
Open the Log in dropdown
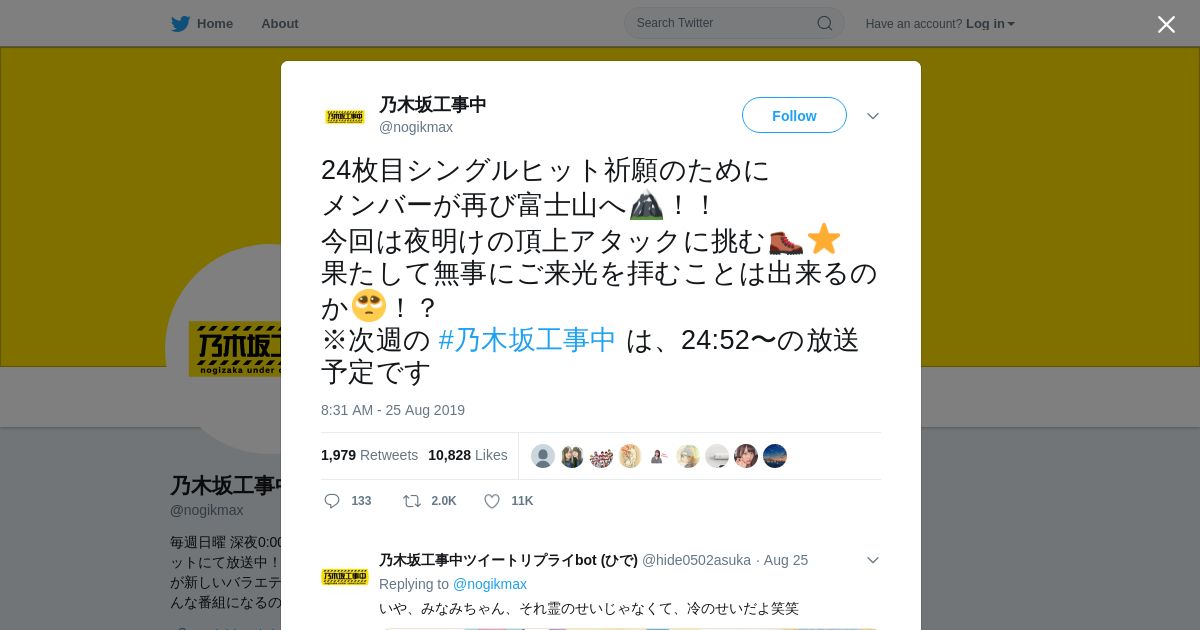pos(990,24)
